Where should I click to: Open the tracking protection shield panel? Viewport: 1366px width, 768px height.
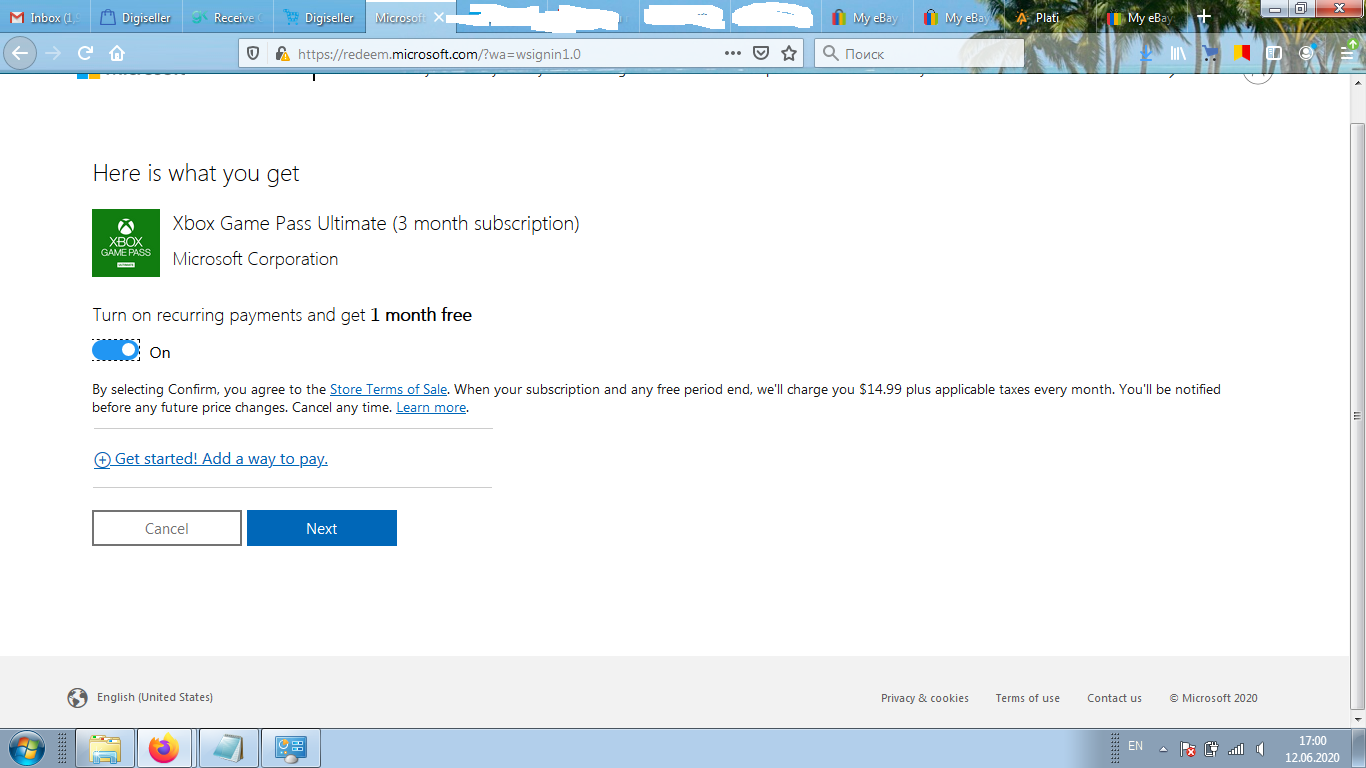tap(253, 53)
